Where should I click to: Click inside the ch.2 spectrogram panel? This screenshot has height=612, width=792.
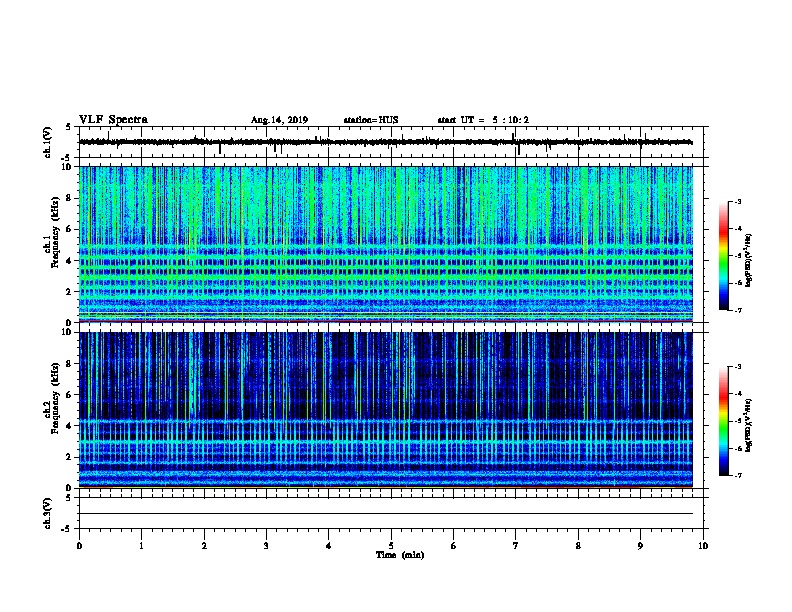(x=386, y=410)
